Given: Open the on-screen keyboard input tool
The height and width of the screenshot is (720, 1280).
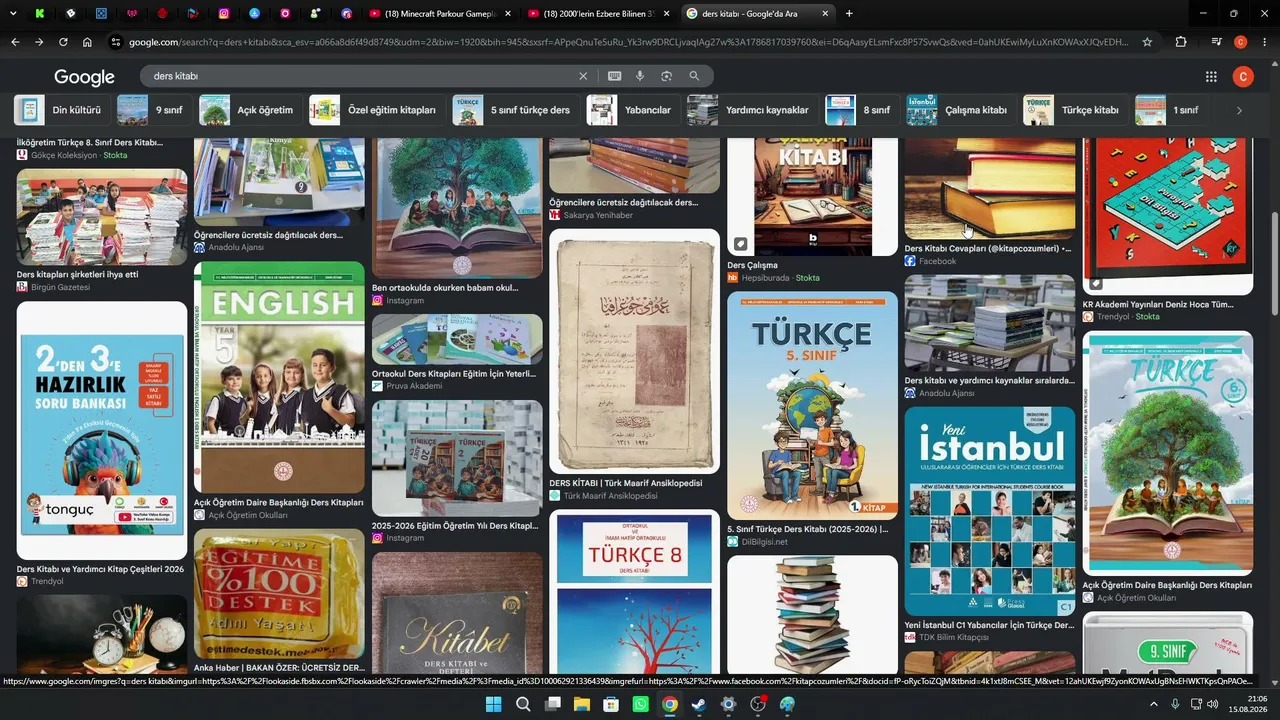Looking at the screenshot, I should [x=614, y=76].
